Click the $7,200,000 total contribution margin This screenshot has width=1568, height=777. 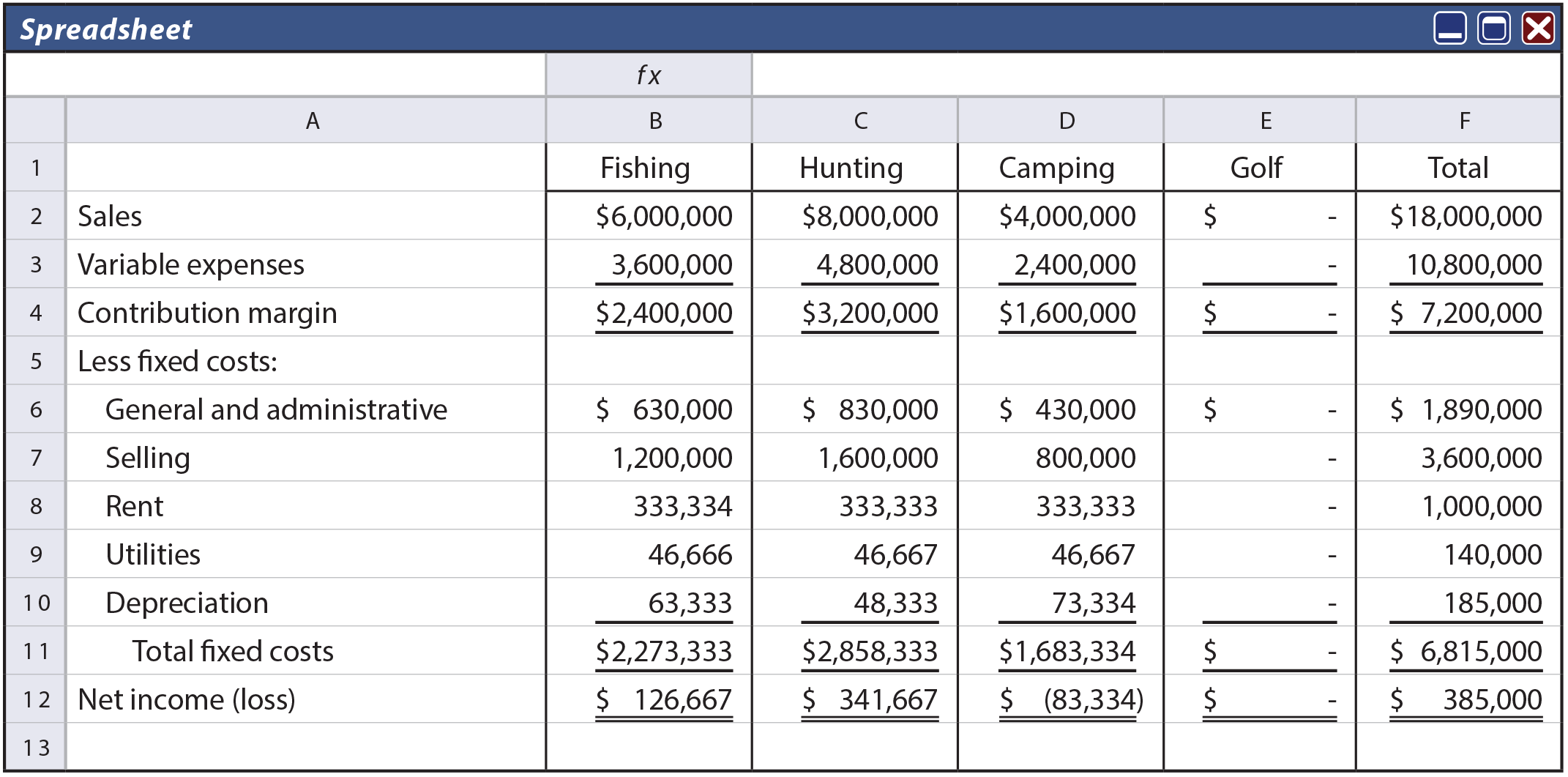pyautogui.click(x=1458, y=313)
